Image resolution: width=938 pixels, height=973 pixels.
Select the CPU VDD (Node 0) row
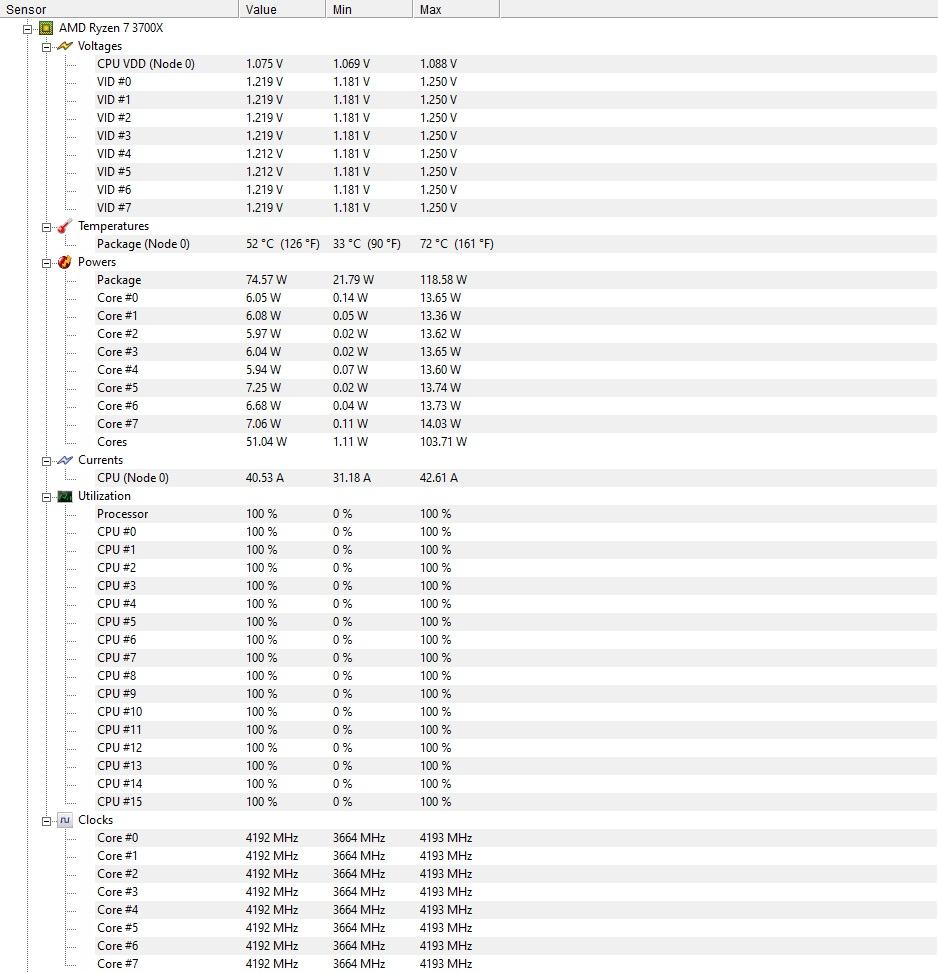[x=515, y=64]
